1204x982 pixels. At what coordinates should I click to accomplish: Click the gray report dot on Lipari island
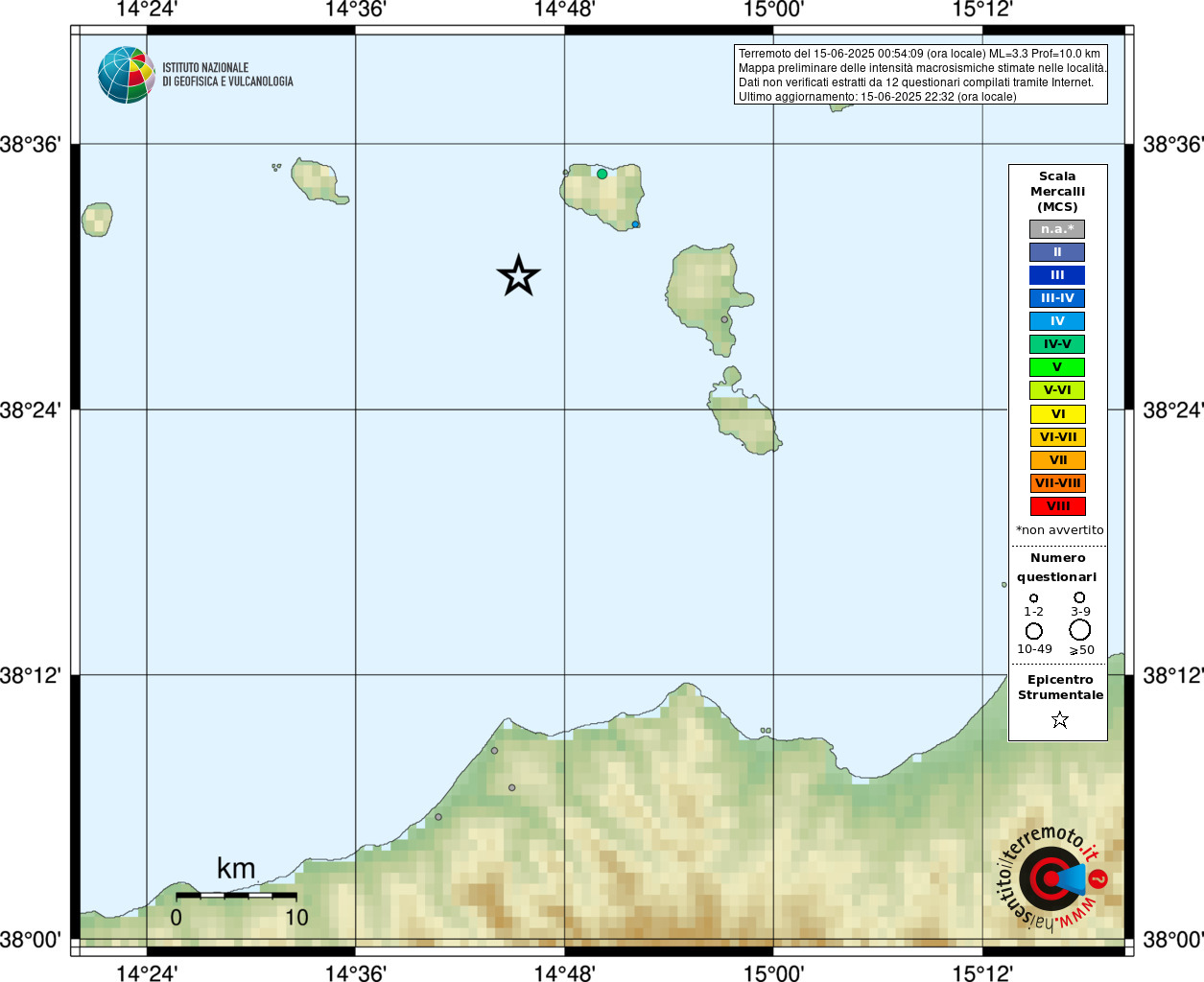coord(724,319)
